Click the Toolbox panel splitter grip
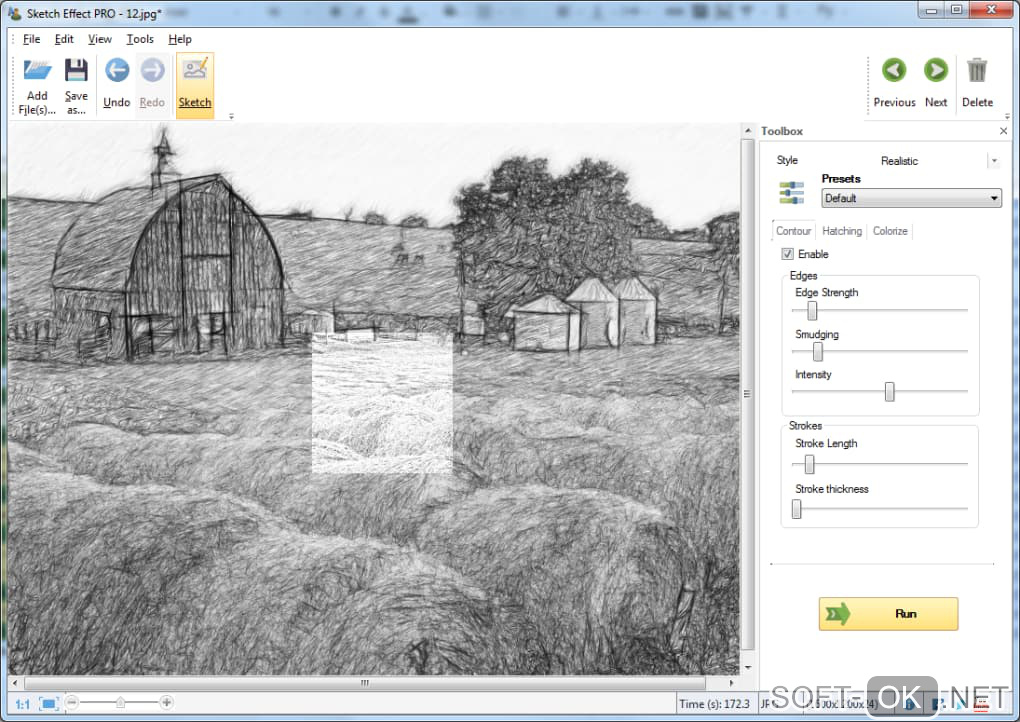The height and width of the screenshot is (722, 1020). pos(747,394)
